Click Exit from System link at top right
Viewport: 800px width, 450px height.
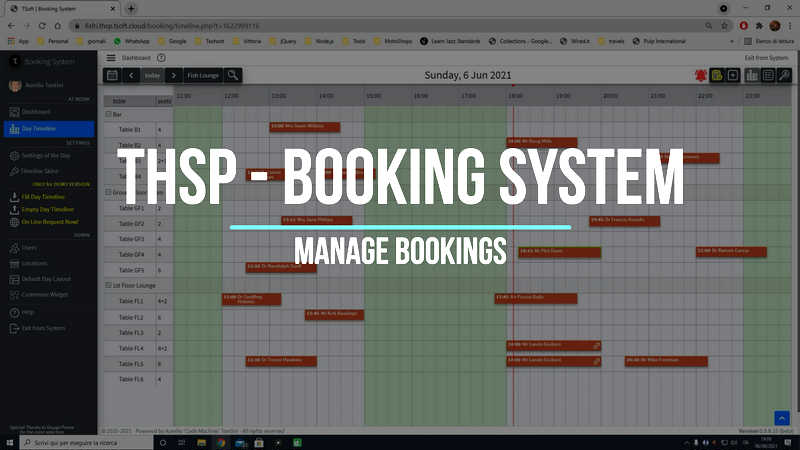pyautogui.click(x=768, y=58)
